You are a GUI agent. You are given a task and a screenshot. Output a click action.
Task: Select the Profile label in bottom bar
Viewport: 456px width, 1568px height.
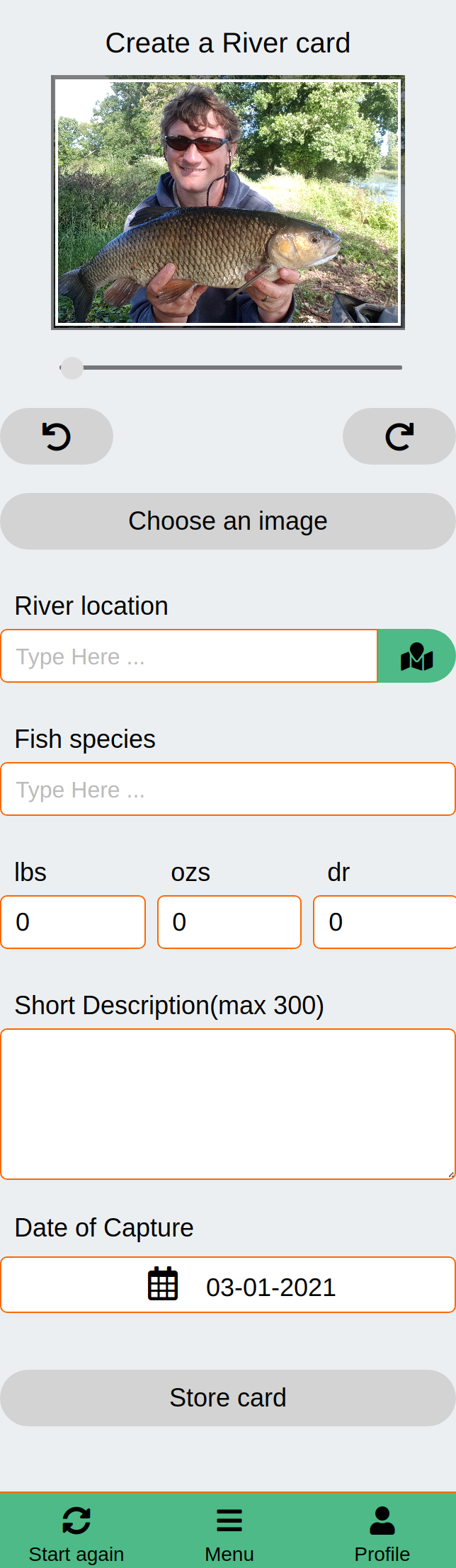click(382, 1554)
